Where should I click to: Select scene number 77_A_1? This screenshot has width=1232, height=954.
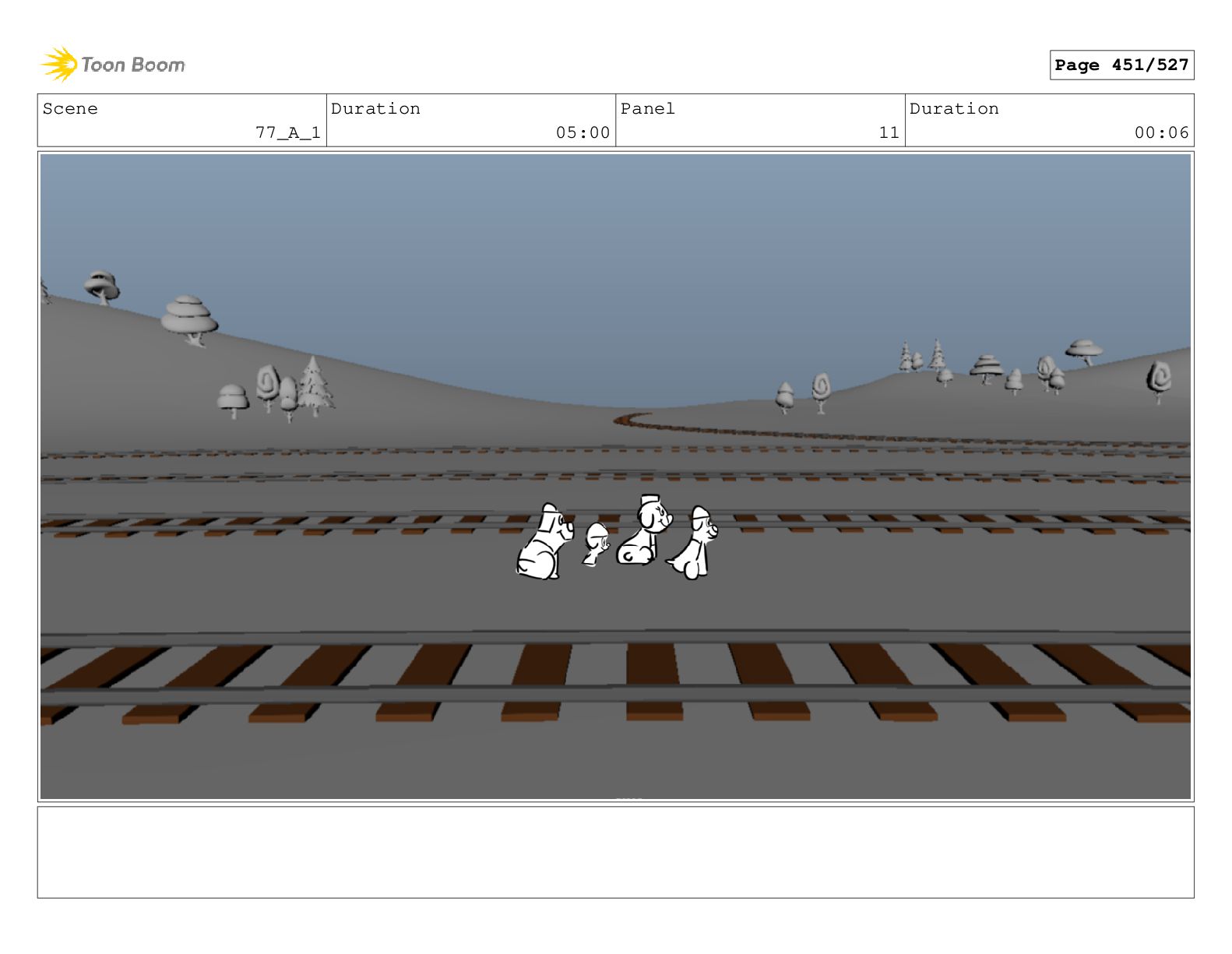pyautogui.click(x=288, y=133)
